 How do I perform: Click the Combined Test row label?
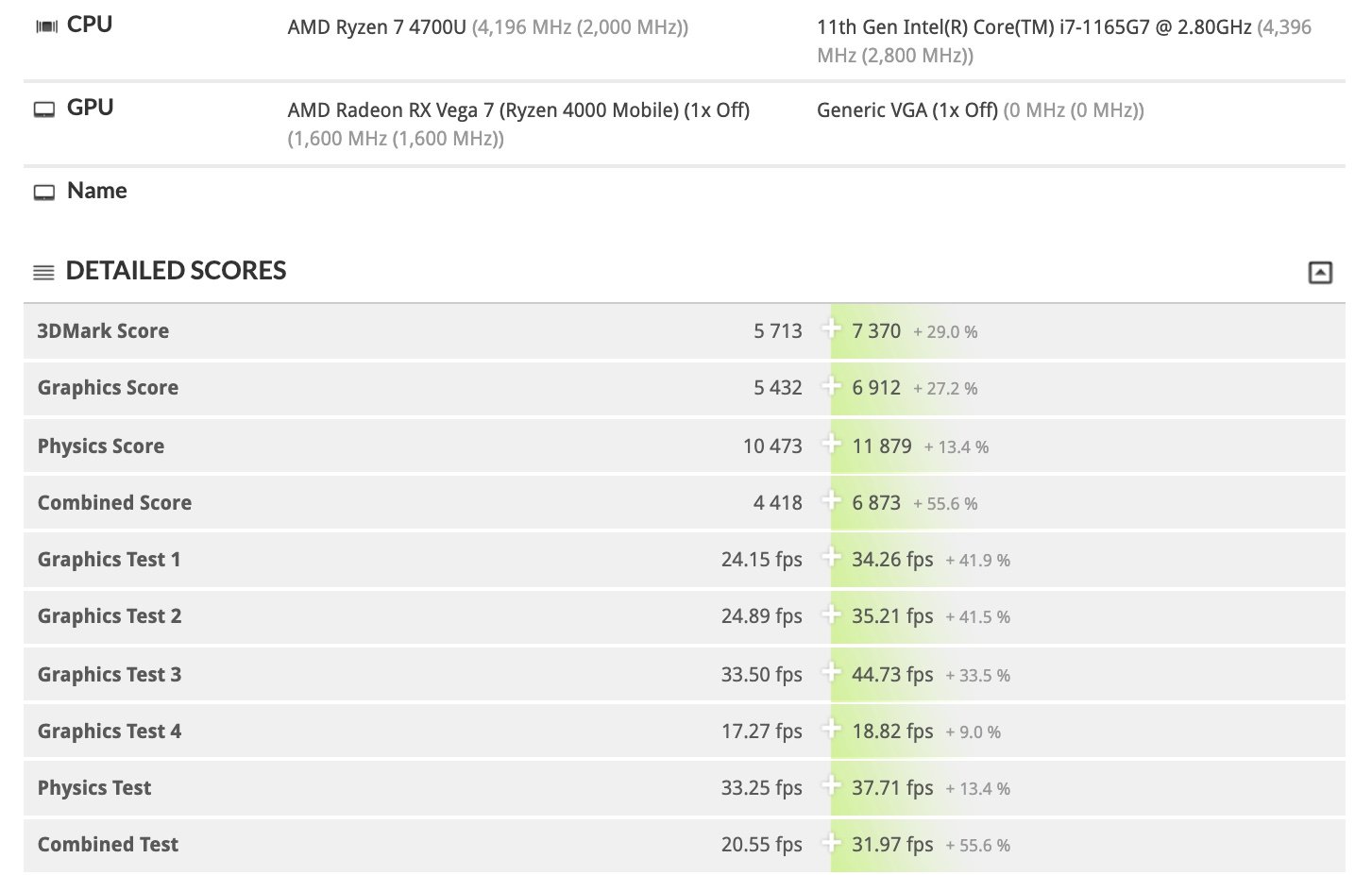[108, 845]
